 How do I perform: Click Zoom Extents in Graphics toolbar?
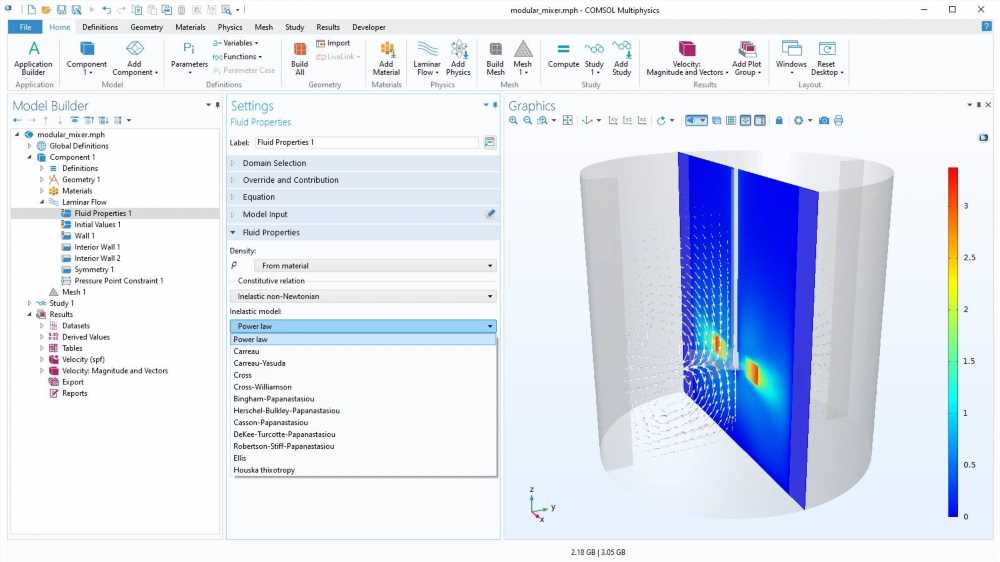coord(568,121)
